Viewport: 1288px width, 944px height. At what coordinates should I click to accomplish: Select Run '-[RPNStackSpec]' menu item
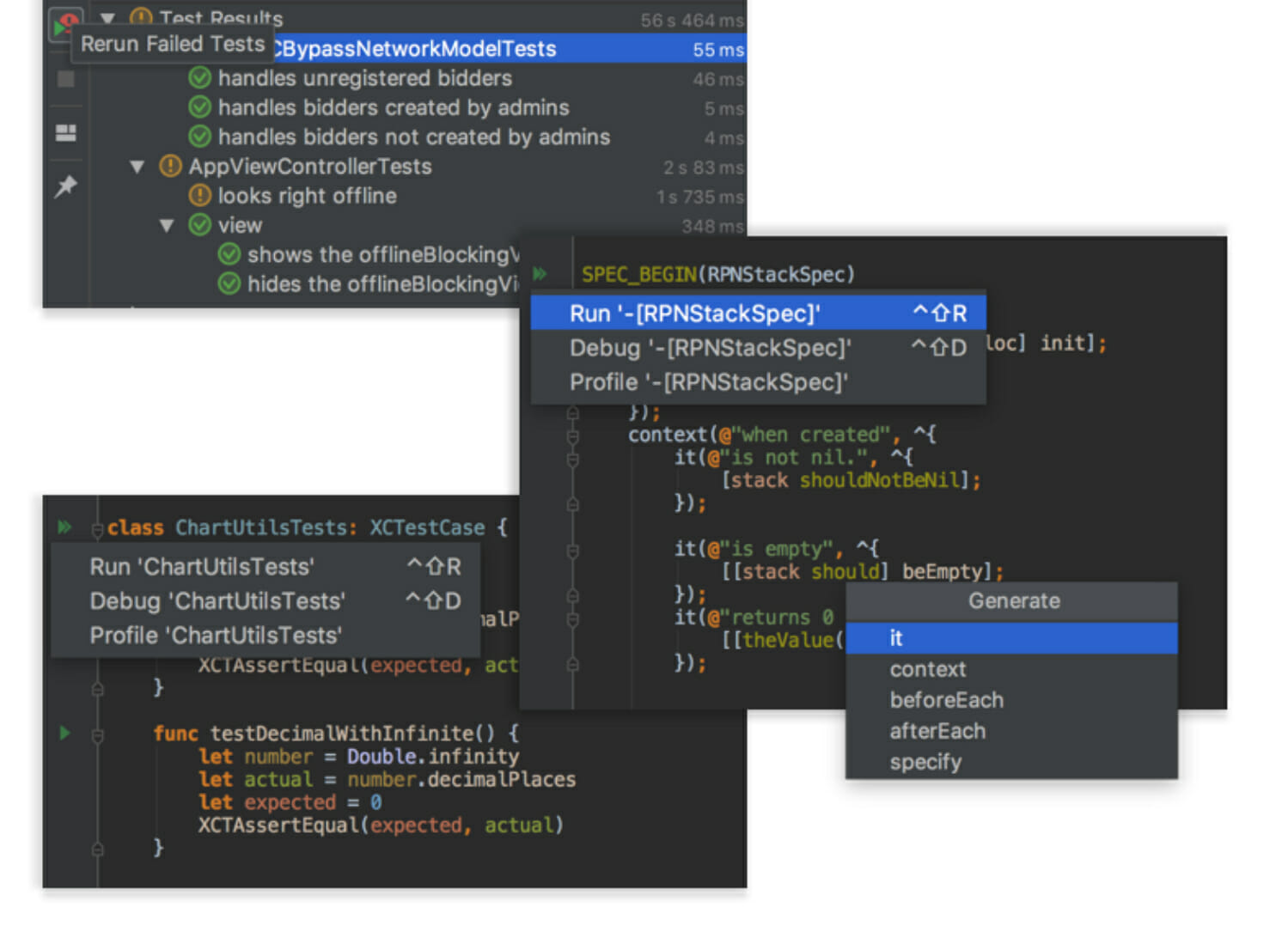694,314
